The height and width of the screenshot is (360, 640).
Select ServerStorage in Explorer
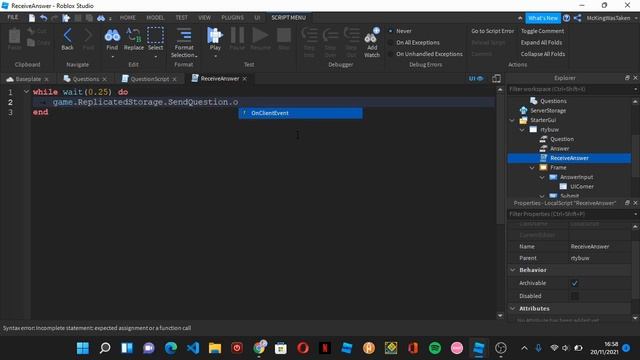tap(548, 111)
